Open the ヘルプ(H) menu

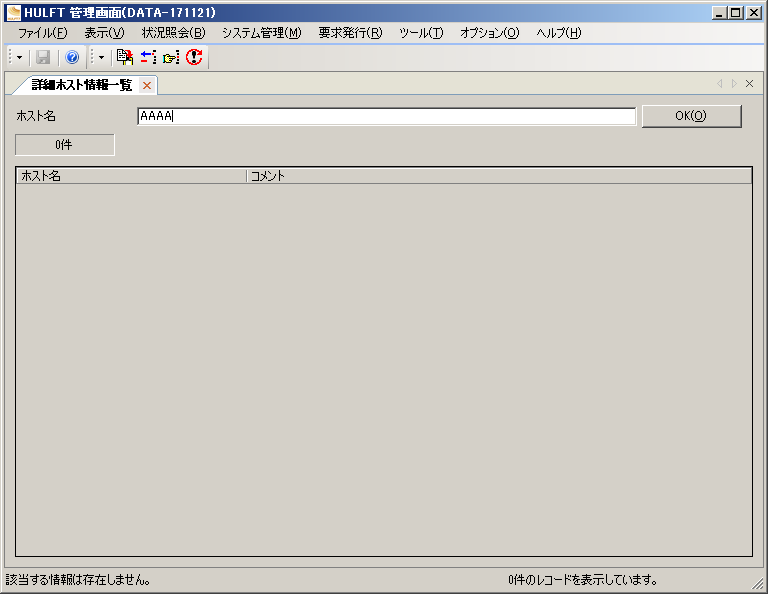pos(558,33)
